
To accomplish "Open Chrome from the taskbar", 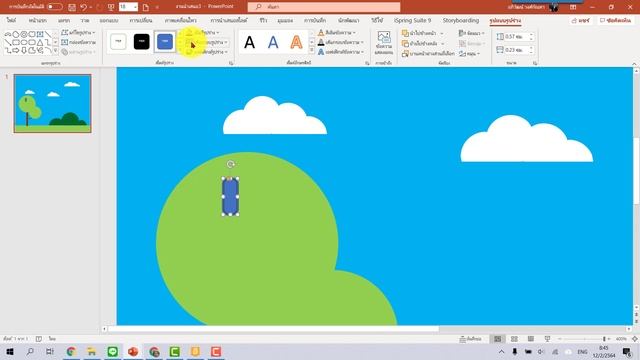I will (x=71, y=351).
